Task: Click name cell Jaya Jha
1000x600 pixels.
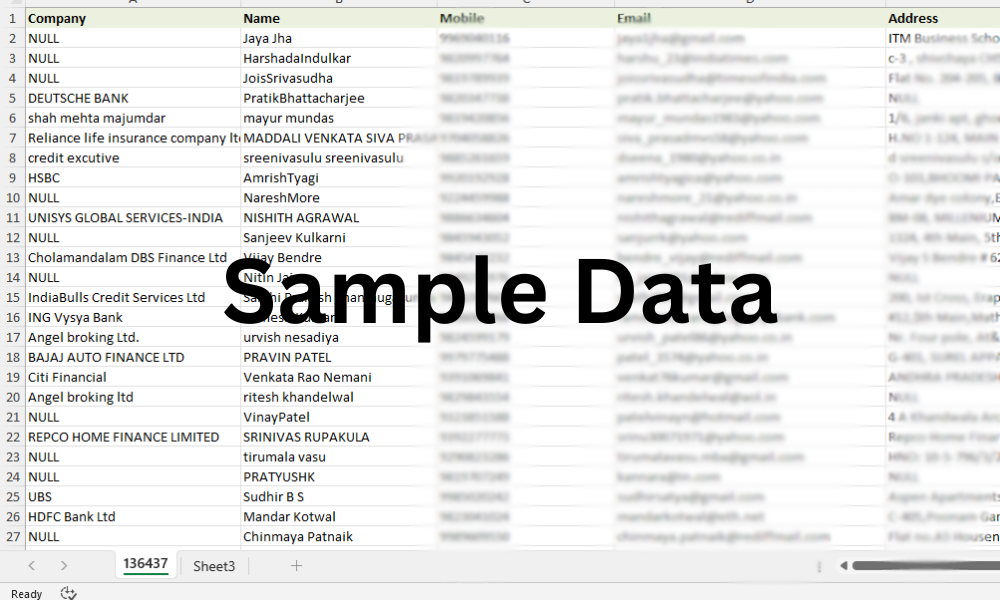Action: (339, 38)
